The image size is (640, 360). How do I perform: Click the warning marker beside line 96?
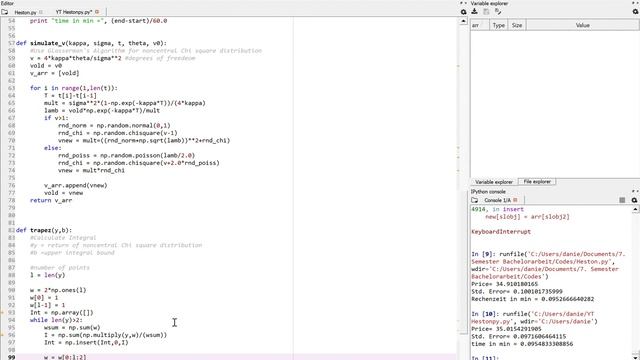[x=2, y=335]
